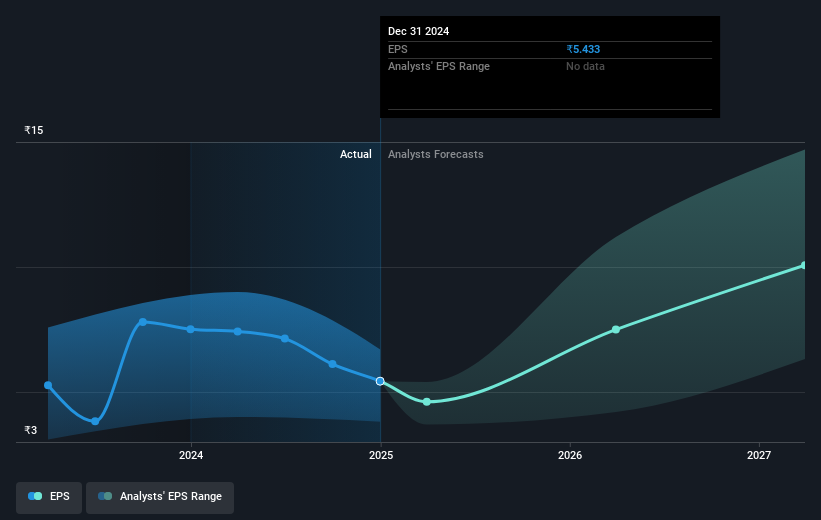821x520 pixels.
Task: Click the 2024 x-axis label
Action: (191, 456)
